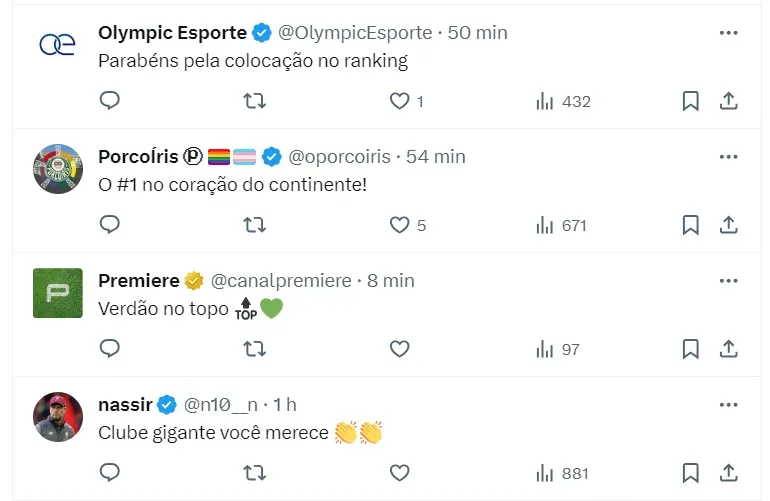
Task: View analytics of Porcoíris tweet showing 671
Action: click(x=561, y=225)
